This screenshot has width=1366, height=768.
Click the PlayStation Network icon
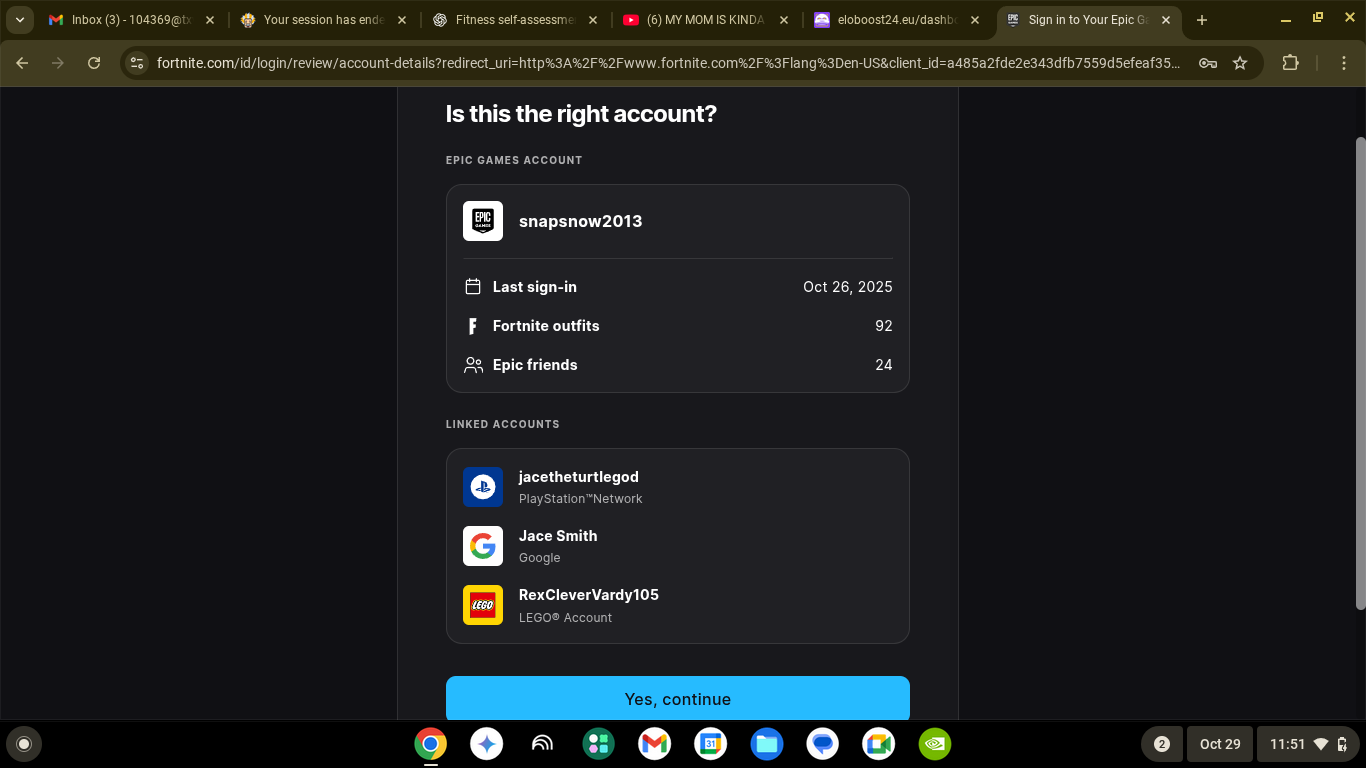[x=483, y=487]
